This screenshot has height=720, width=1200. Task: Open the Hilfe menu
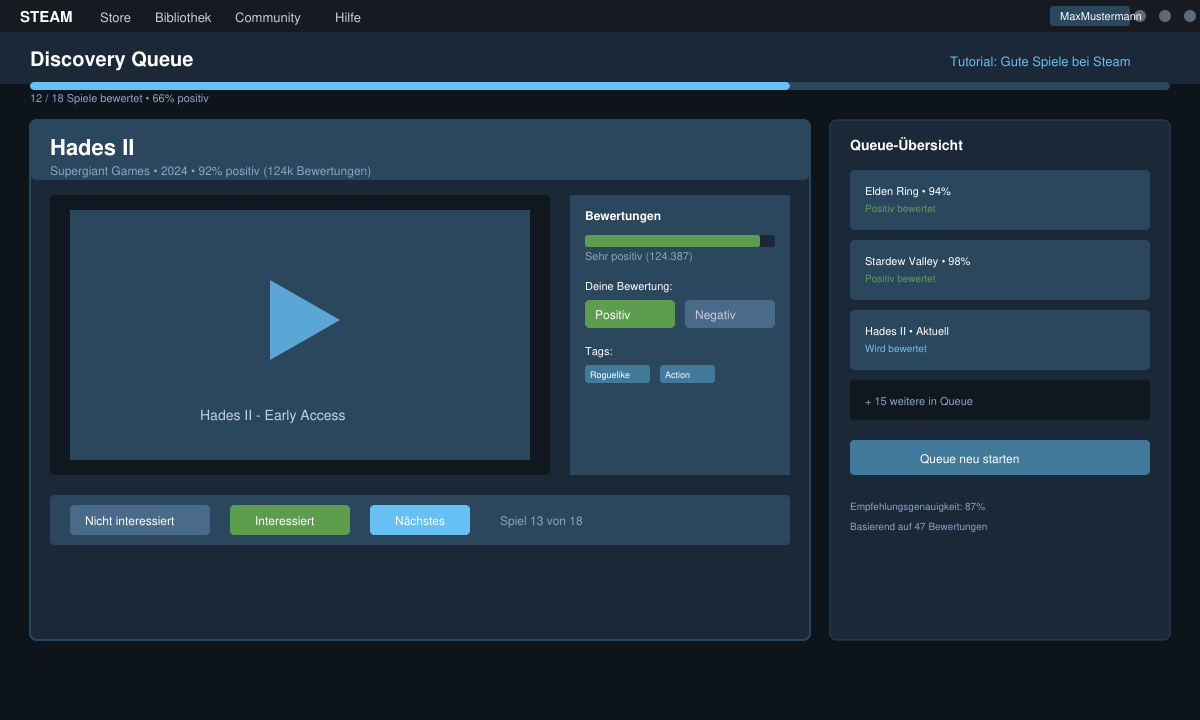(348, 17)
